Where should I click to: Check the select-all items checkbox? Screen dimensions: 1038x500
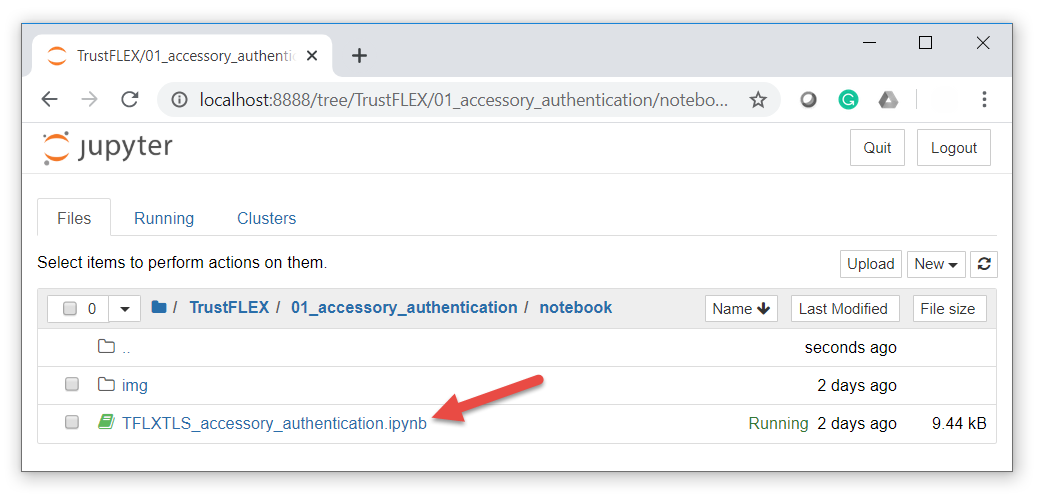[x=70, y=309]
